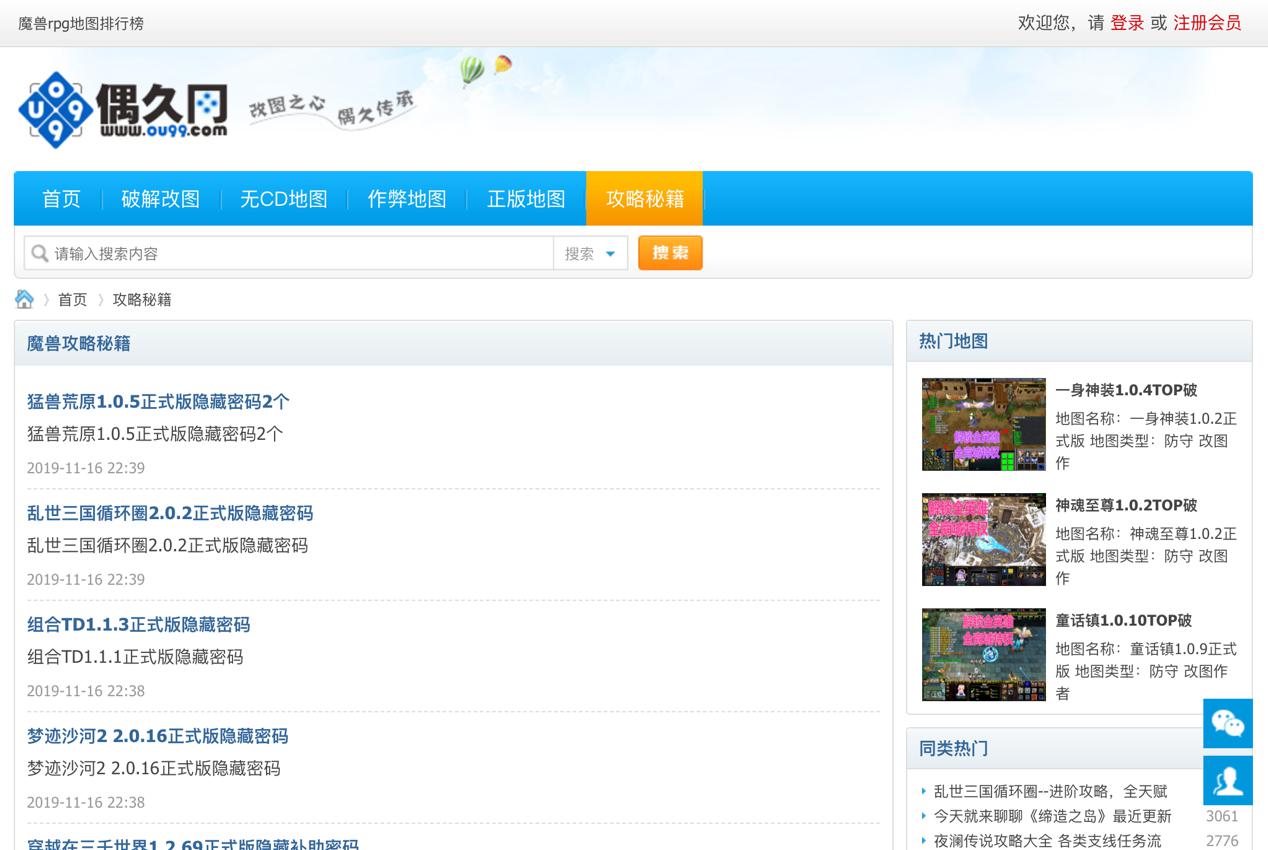
Task: Open the 无CD地图 nav tab
Action: coord(283,199)
